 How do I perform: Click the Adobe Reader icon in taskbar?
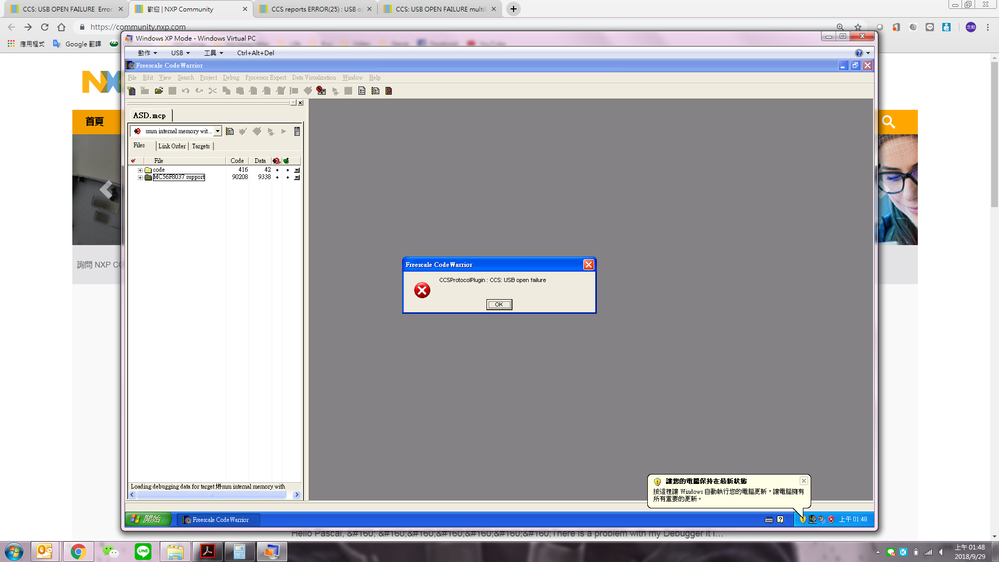click(207, 551)
